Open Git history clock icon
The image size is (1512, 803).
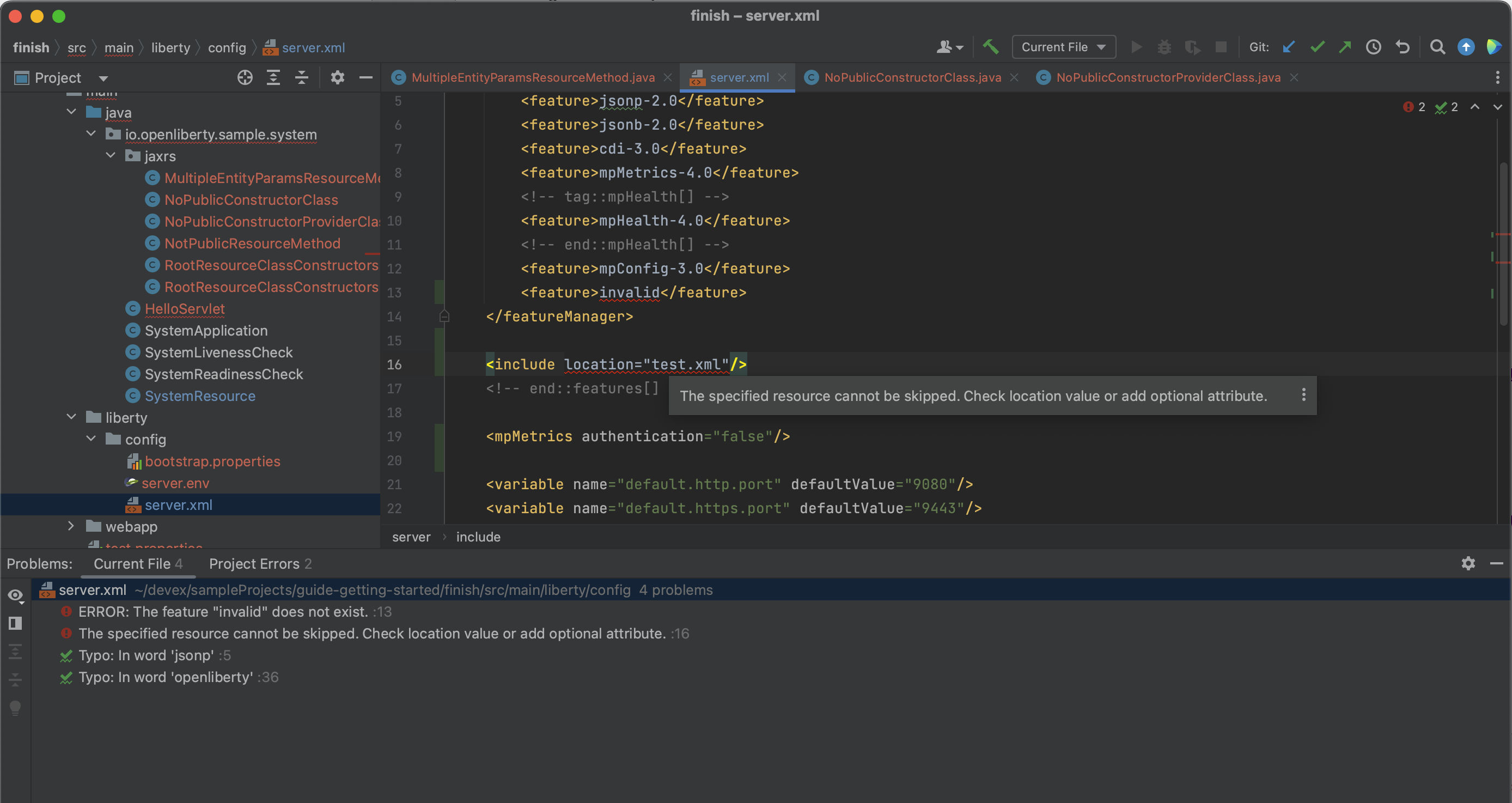[x=1374, y=47]
